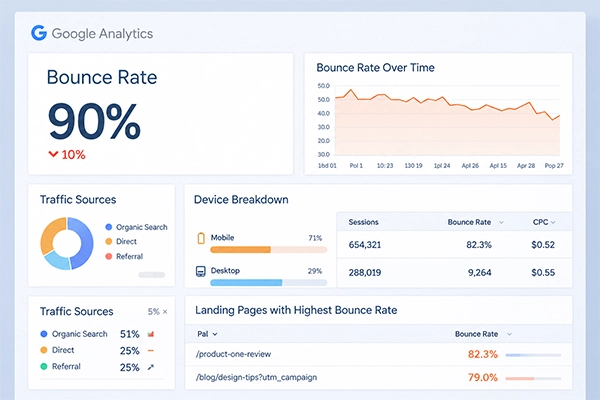Click the Device Breakdown heading
600x400 pixels.
(241, 199)
